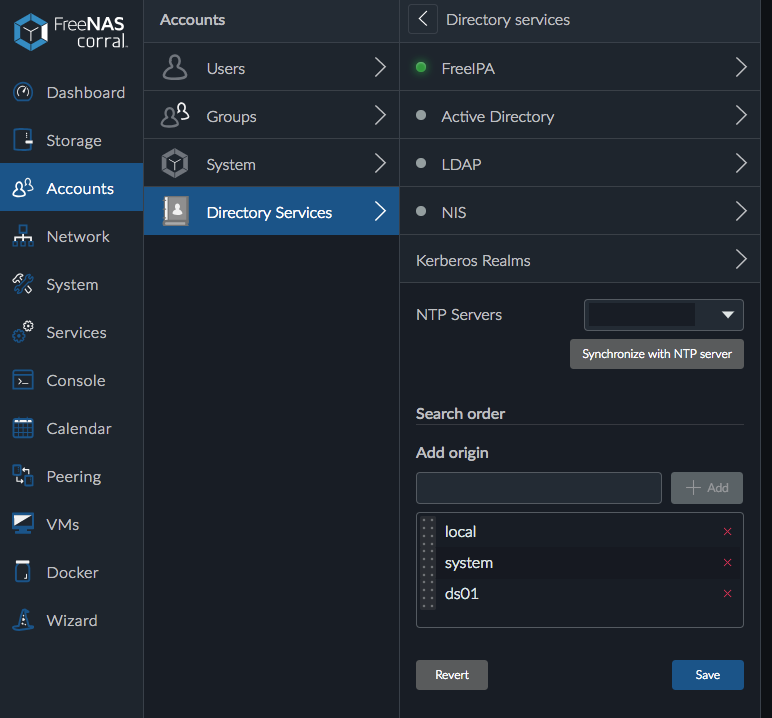The height and width of the screenshot is (718, 772).
Task: Click the Users person icon
Action: [175, 67]
